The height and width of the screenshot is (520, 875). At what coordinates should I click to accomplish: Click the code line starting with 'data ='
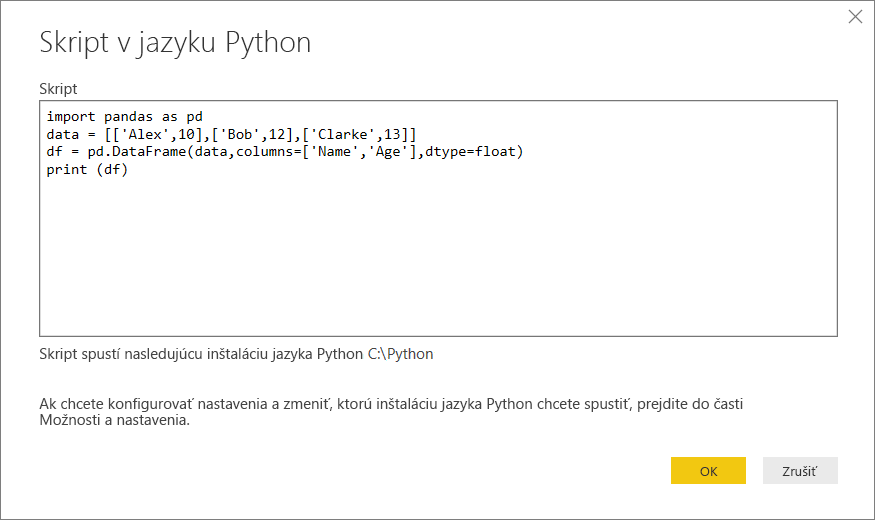[231, 134]
